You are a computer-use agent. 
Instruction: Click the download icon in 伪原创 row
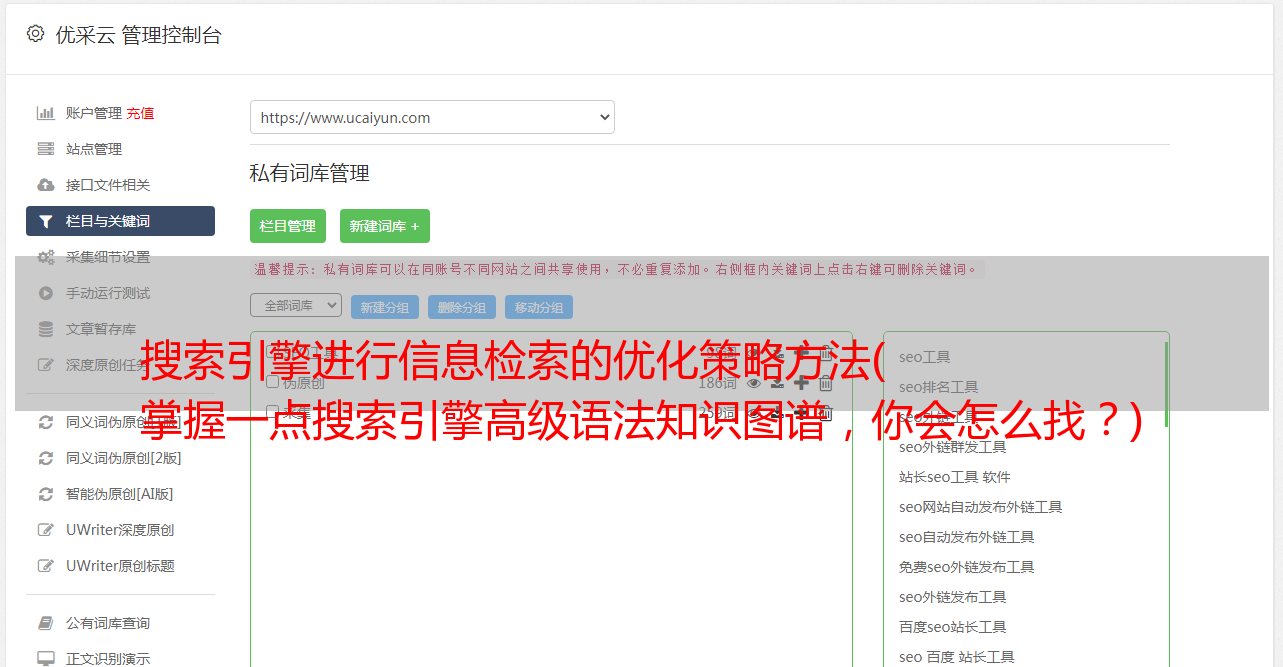[x=777, y=382]
